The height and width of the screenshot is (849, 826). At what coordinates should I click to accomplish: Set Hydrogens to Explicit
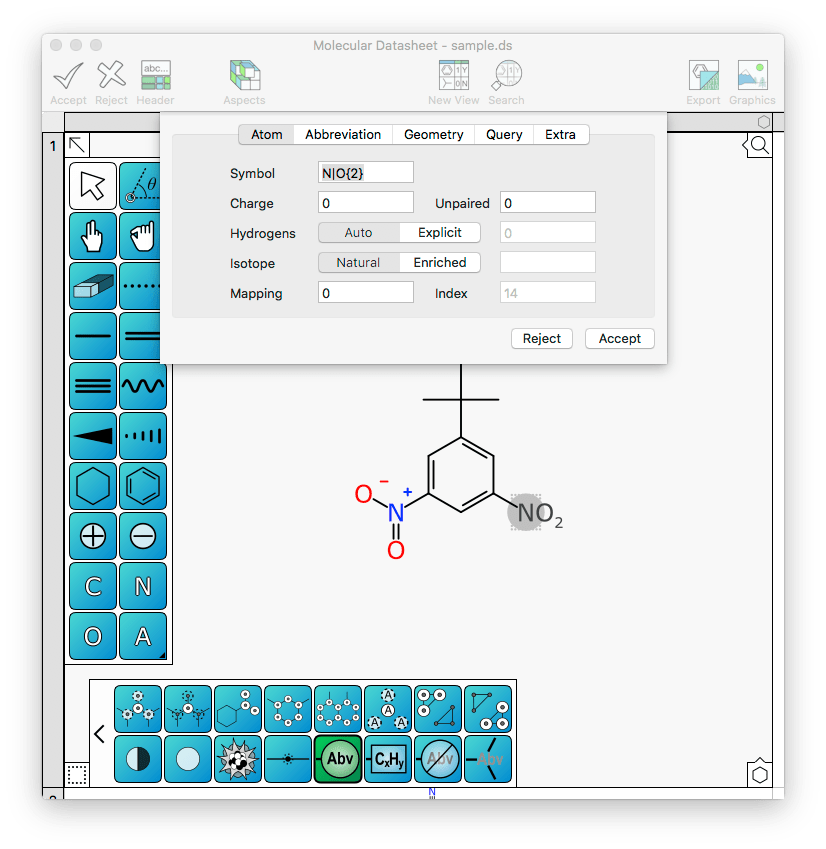(440, 233)
